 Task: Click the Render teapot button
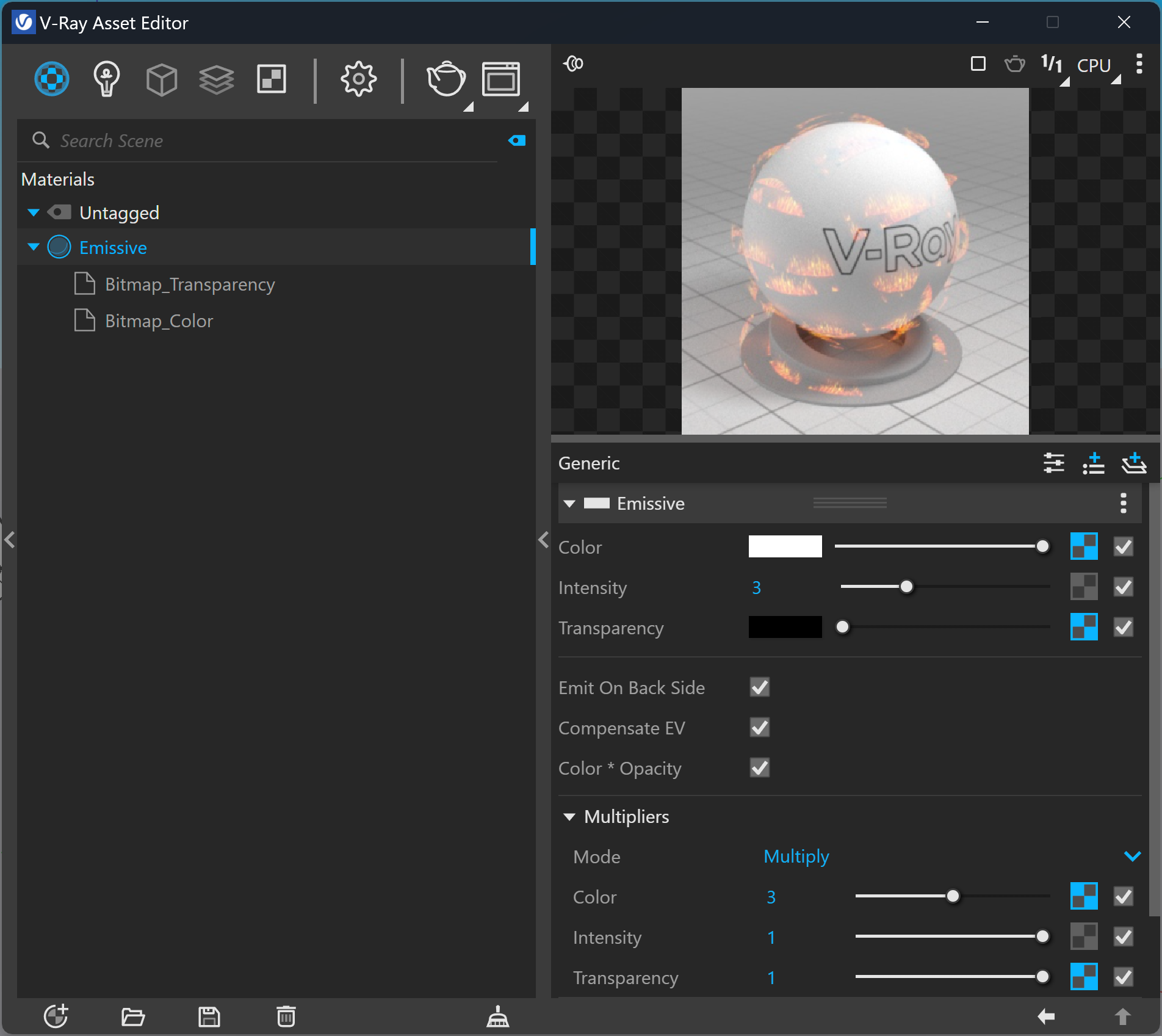[446, 79]
